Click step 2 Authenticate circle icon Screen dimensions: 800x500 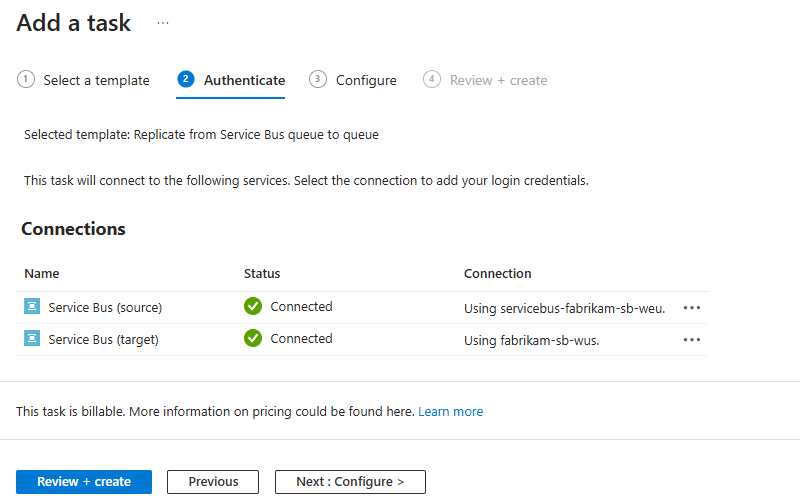(186, 80)
